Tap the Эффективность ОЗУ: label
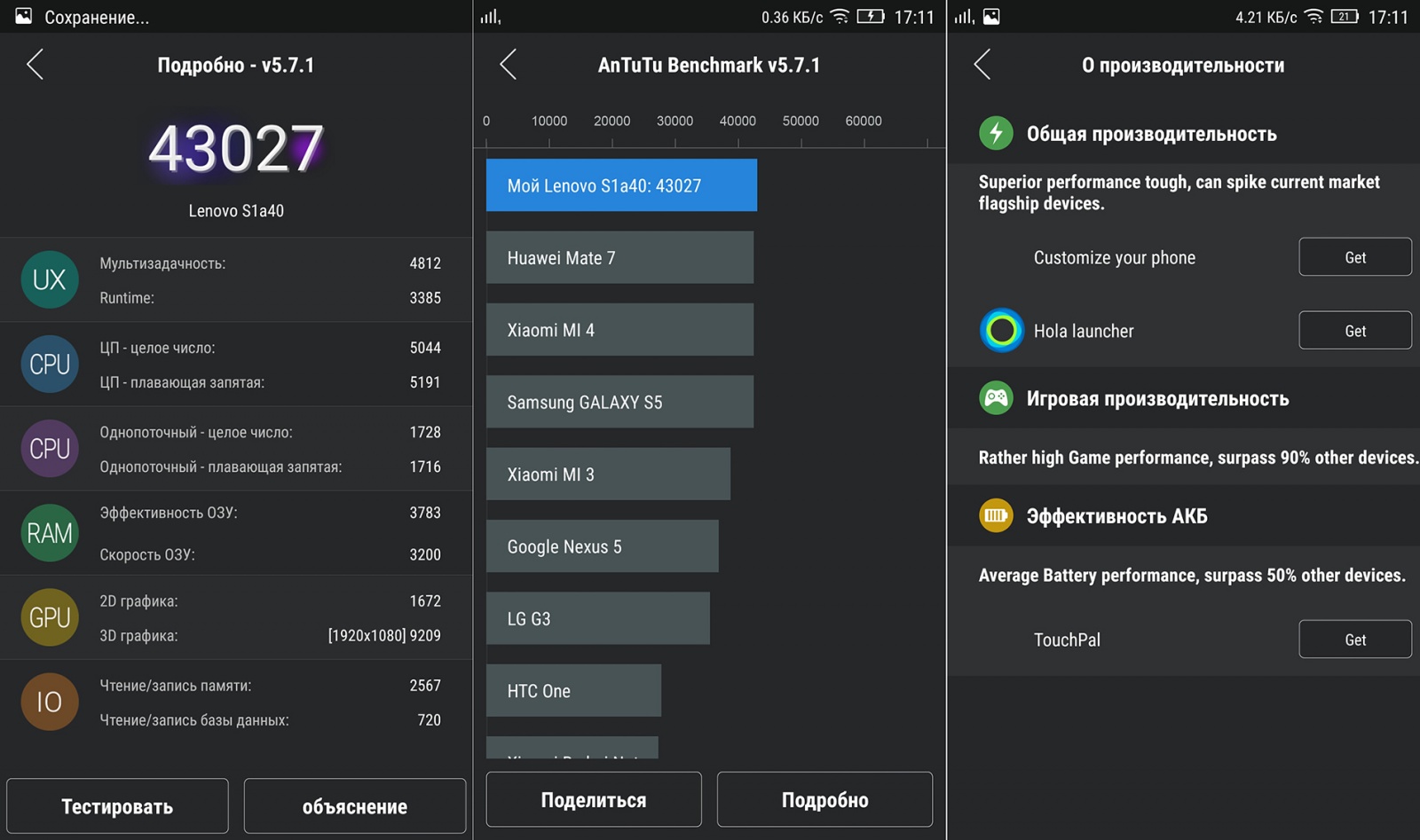Screen dimensions: 1420x840 pos(169,513)
